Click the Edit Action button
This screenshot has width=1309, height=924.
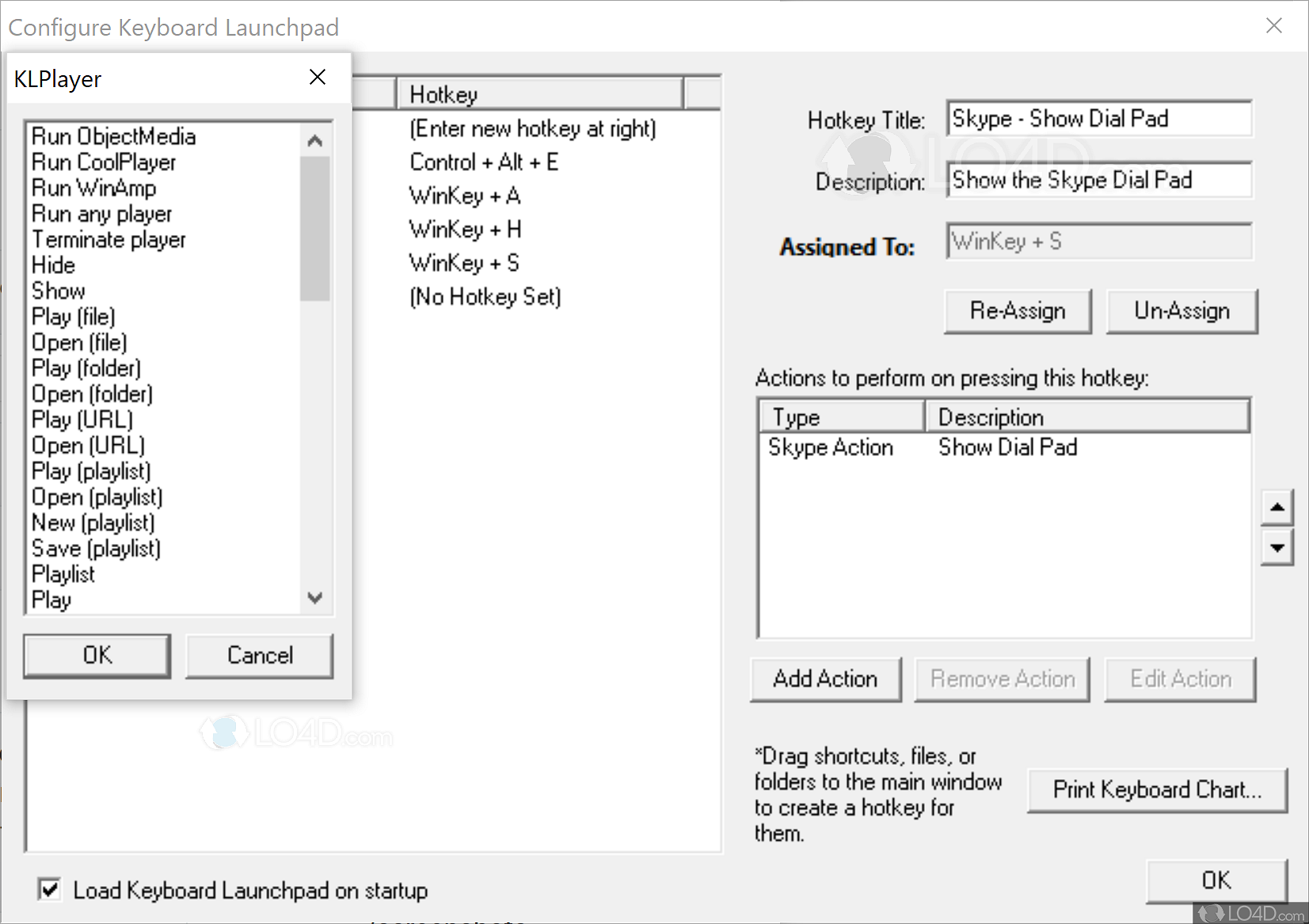point(1179,679)
